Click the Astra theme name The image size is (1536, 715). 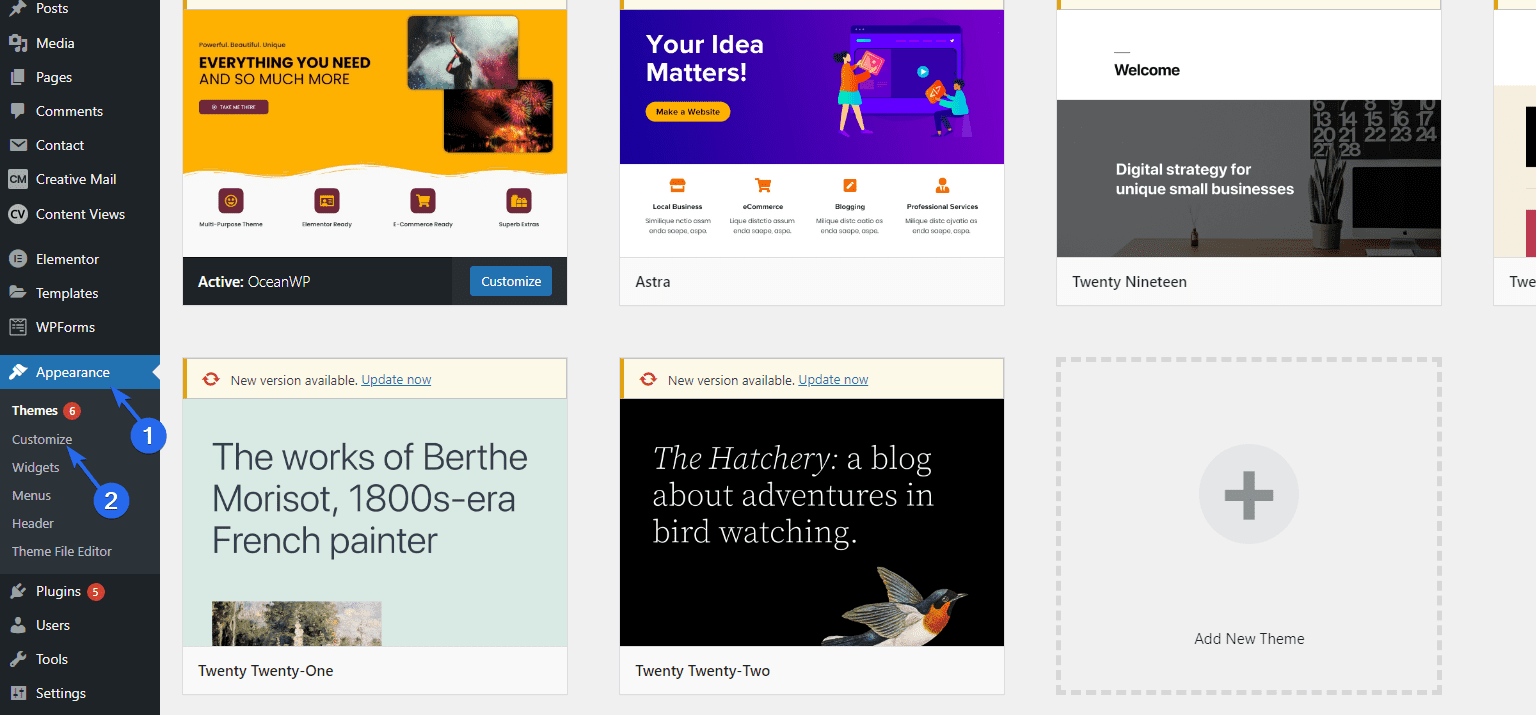[x=653, y=282]
